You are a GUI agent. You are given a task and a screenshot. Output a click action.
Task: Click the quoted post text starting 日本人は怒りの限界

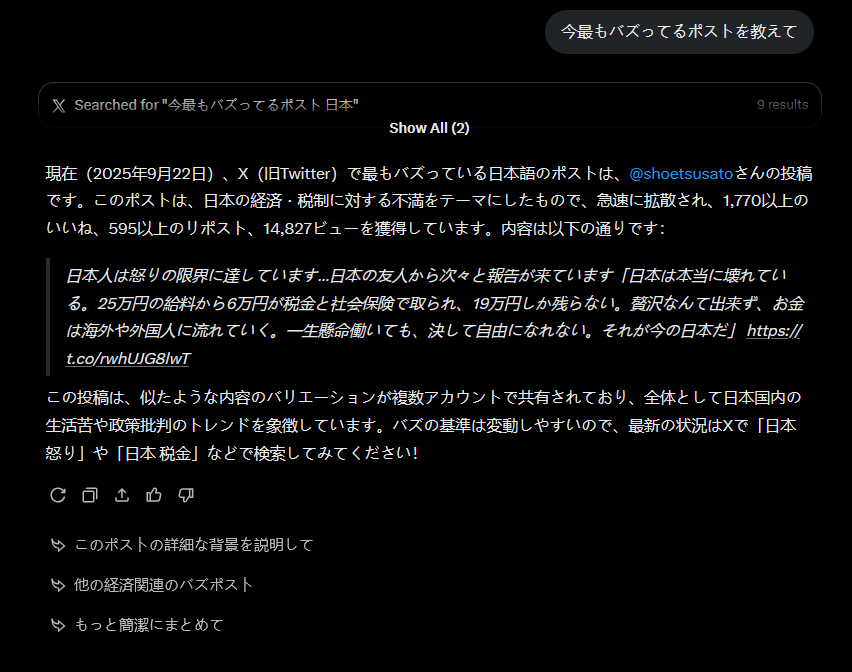tap(420, 303)
